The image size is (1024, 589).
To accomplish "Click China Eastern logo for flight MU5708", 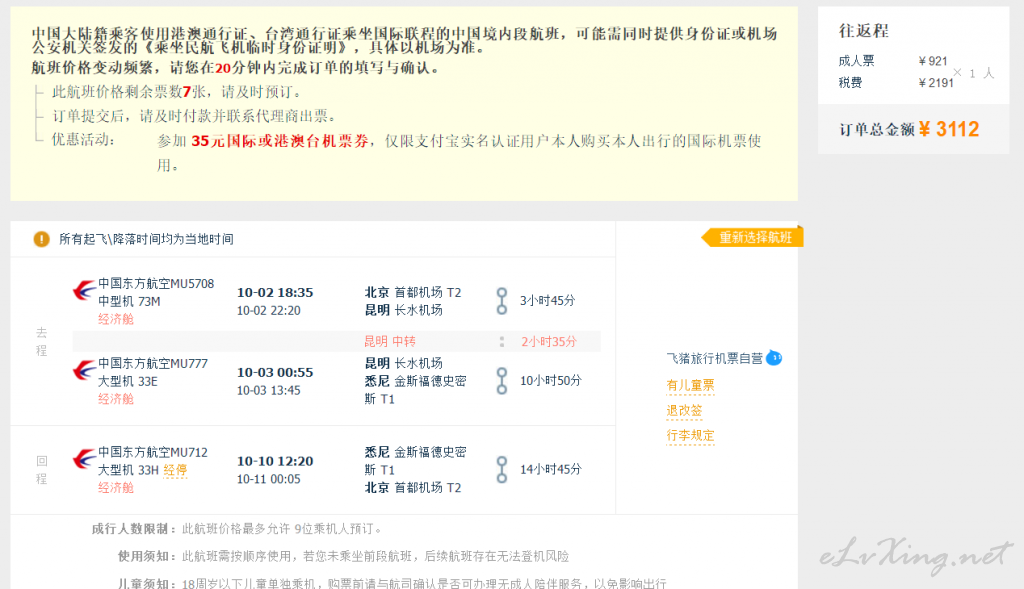I will coord(84,289).
